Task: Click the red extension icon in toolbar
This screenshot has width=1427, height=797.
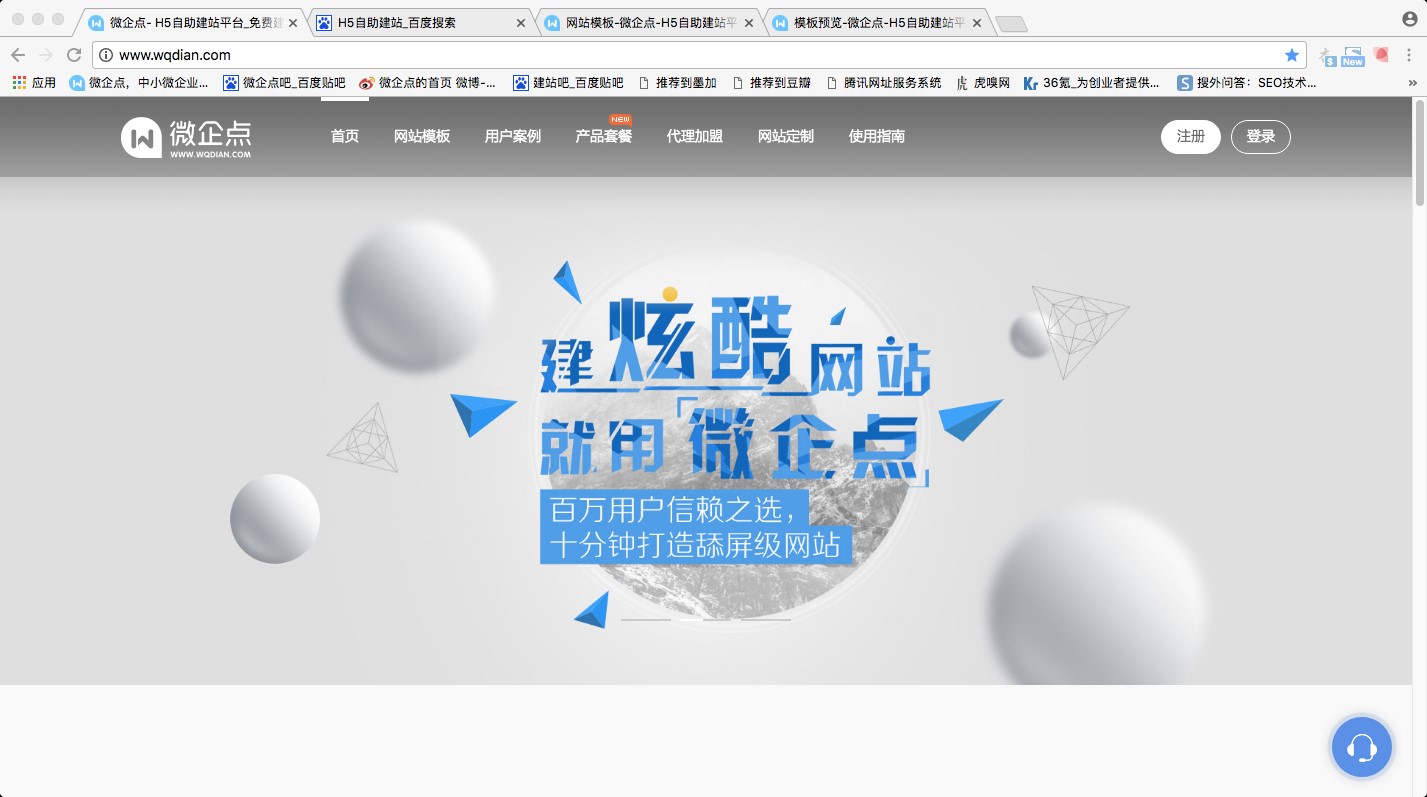Action: pyautogui.click(x=1381, y=55)
